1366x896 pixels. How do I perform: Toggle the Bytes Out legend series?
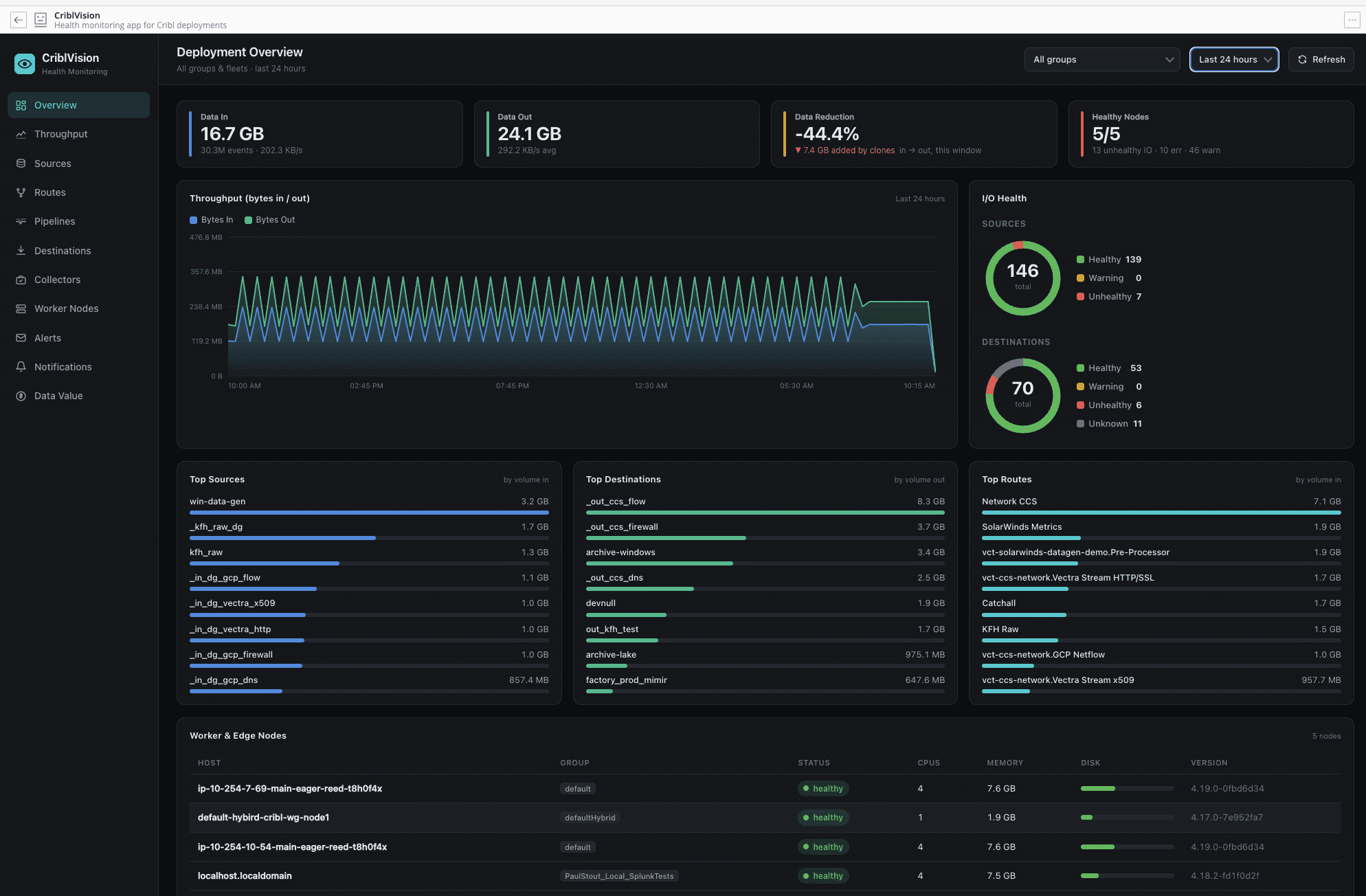coord(270,220)
